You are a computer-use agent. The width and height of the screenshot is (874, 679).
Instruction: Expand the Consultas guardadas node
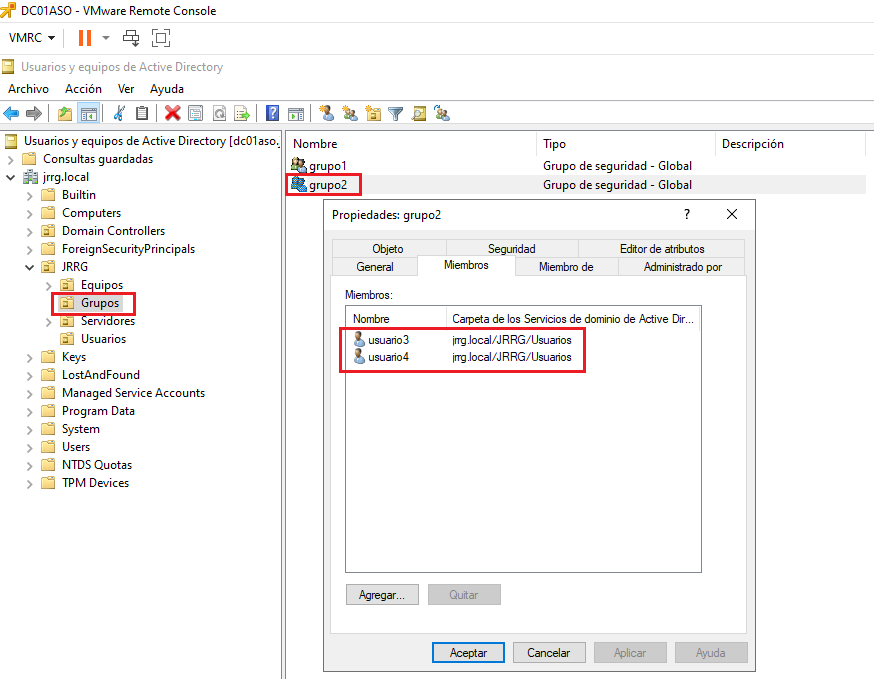click(x=11, y=159)
